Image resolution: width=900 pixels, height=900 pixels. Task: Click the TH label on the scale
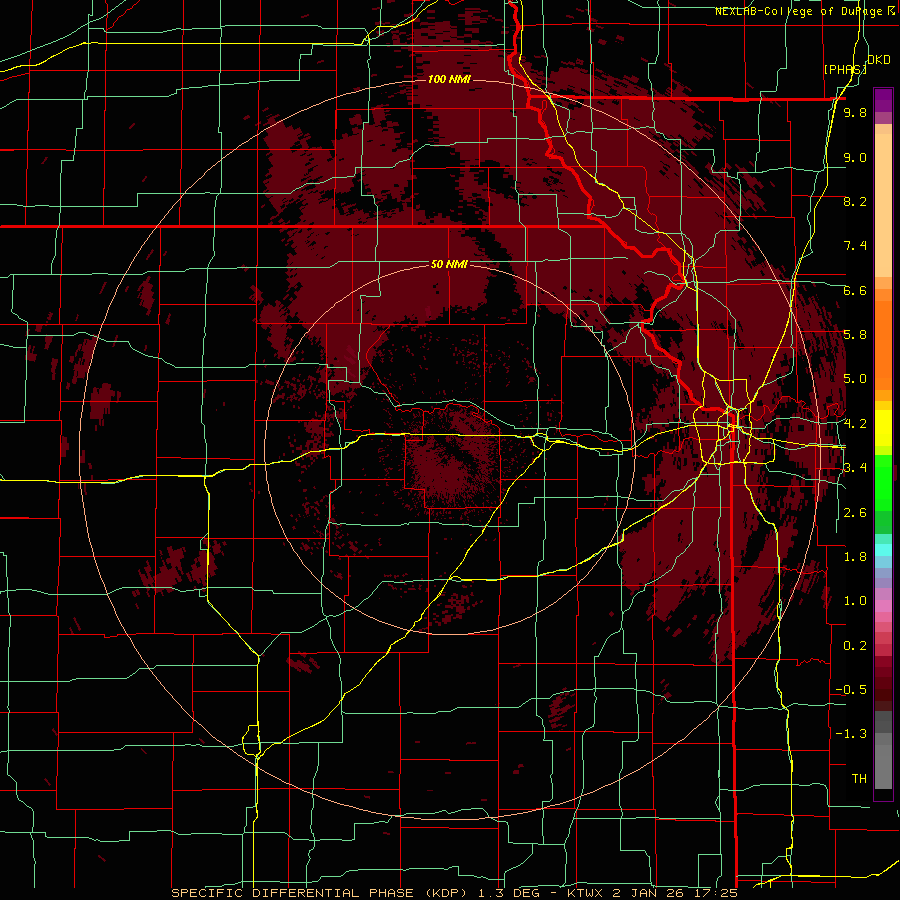(x=859, y=779)
